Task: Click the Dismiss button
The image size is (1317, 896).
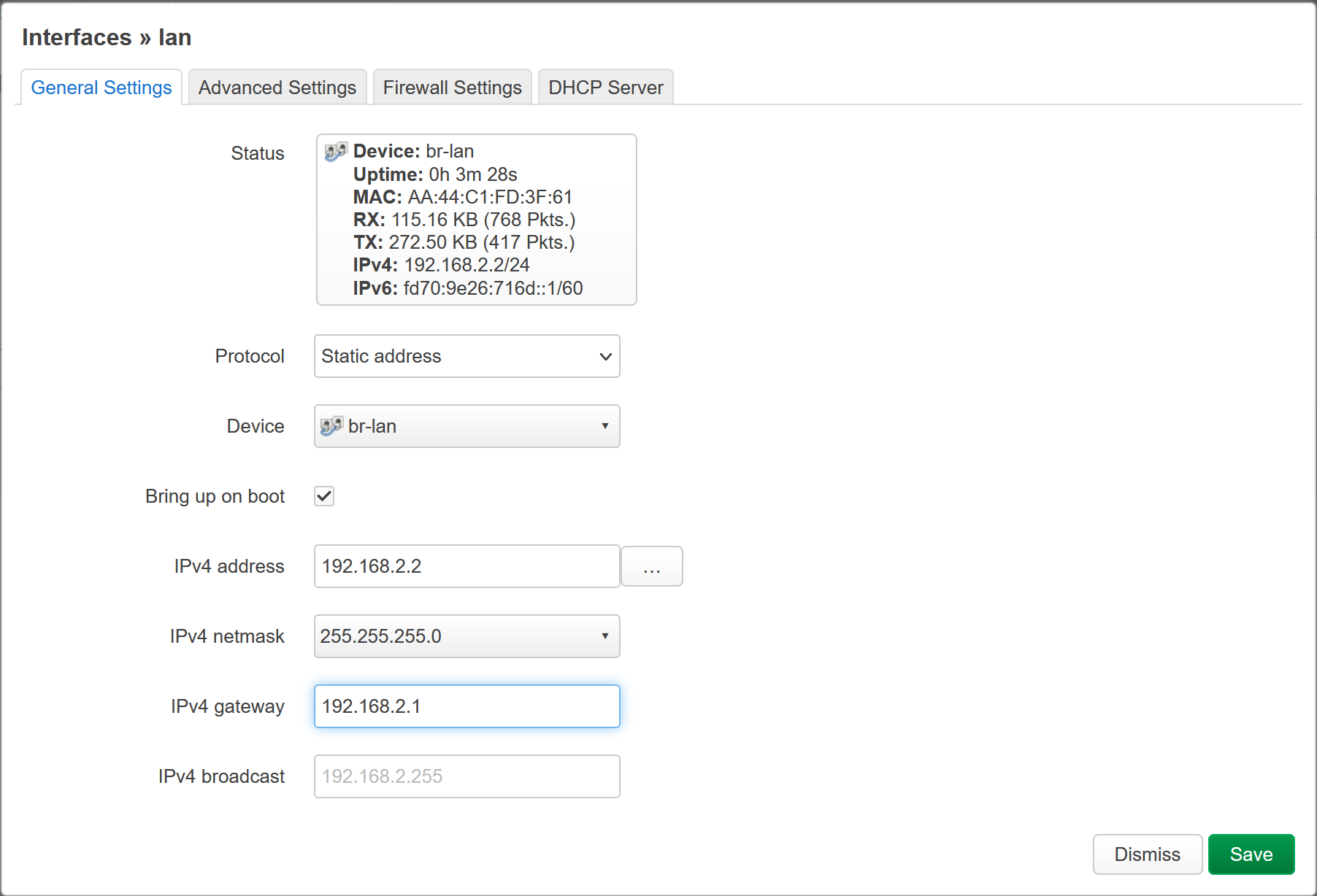Action: coord(1147,854)
